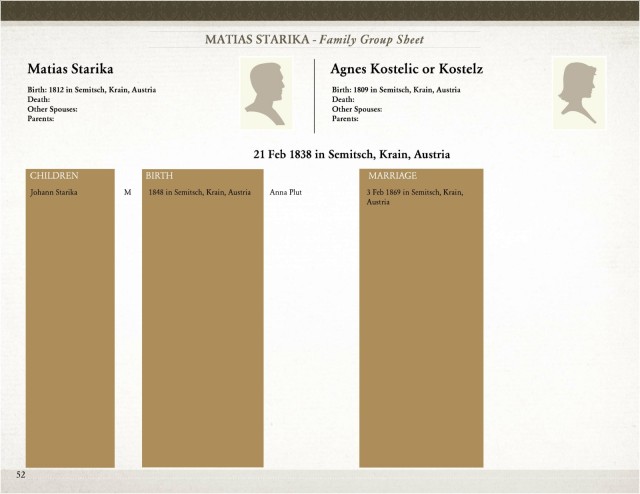Screen dimensions: 640x494
Task: Click Matias Starika's male silhouette portrait
Action: (x=266, y=93)
